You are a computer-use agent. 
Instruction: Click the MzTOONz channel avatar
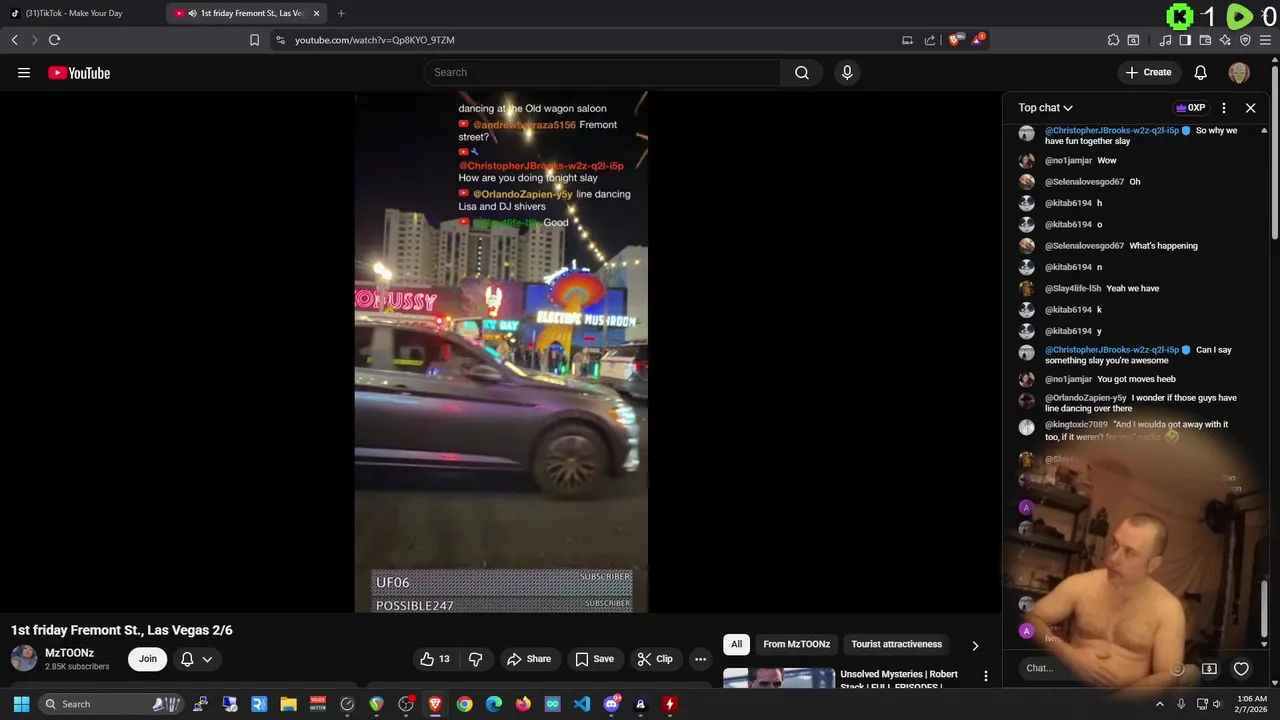pos(24,658)
